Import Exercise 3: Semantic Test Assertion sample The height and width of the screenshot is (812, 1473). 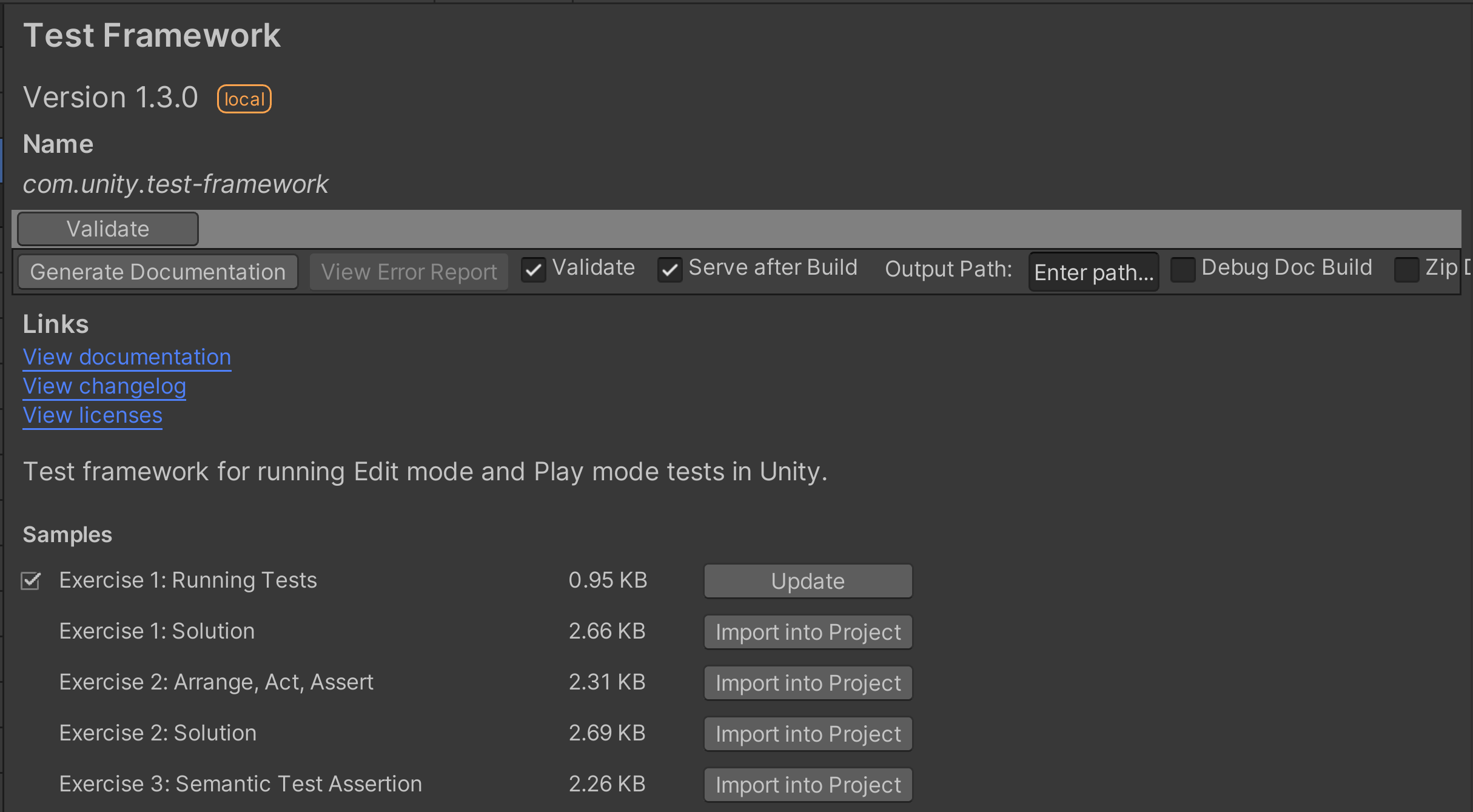[808, 785]
